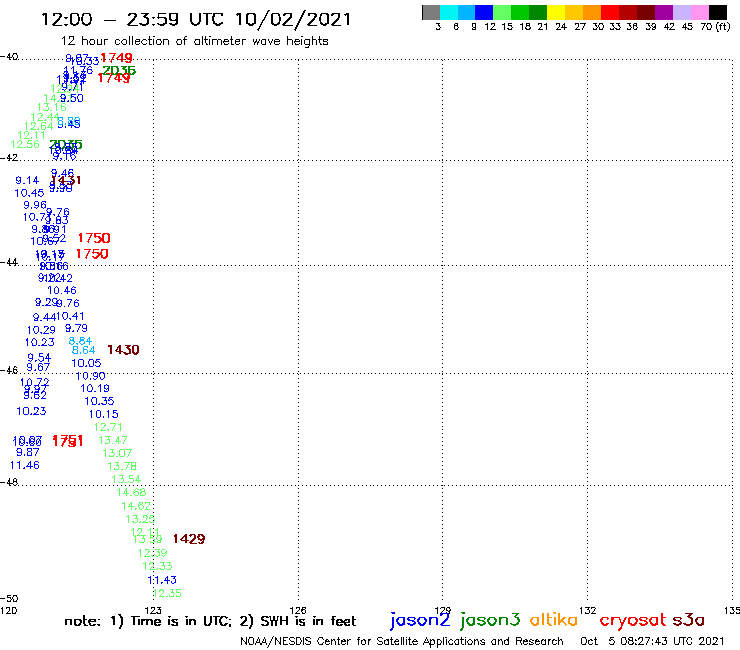Select the lavender swatch in the color bar
This screenshot has width=740, height=650.
coord(681,12)
